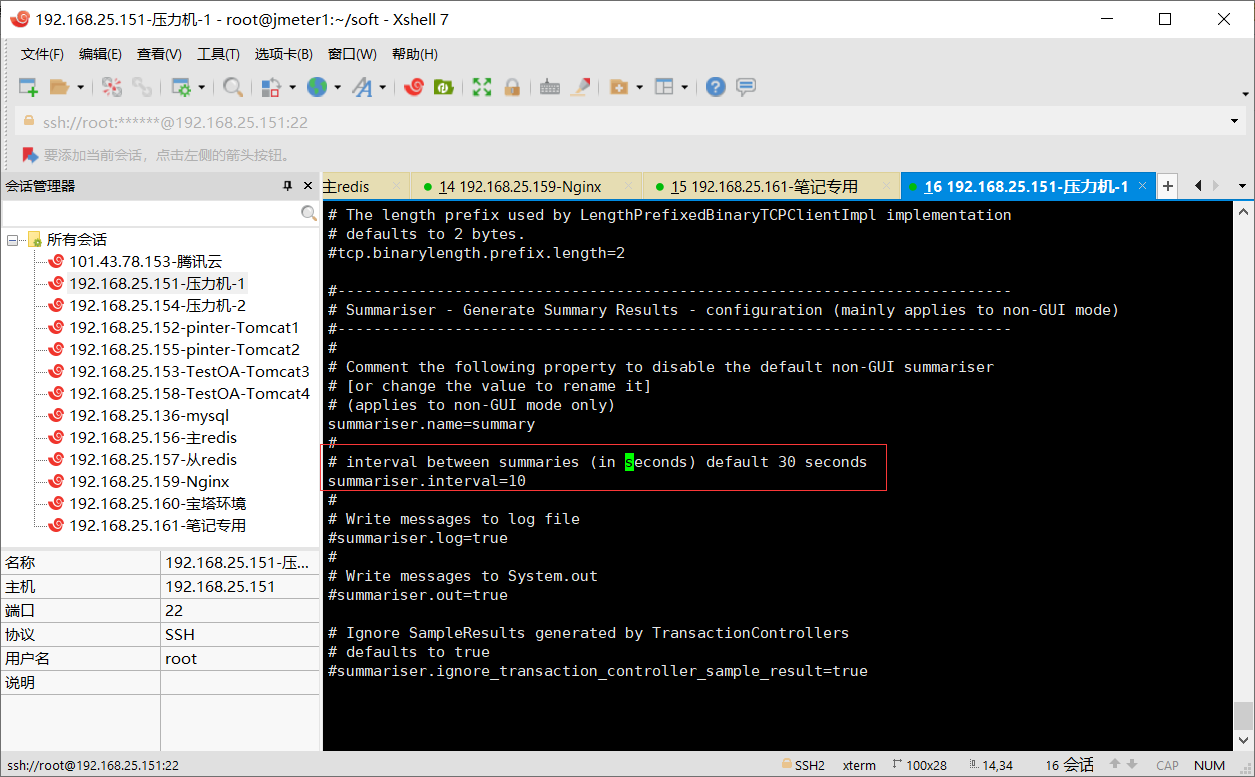
Task: Open the 选项卡(B) menu
Action: click(x=283, y=54)
